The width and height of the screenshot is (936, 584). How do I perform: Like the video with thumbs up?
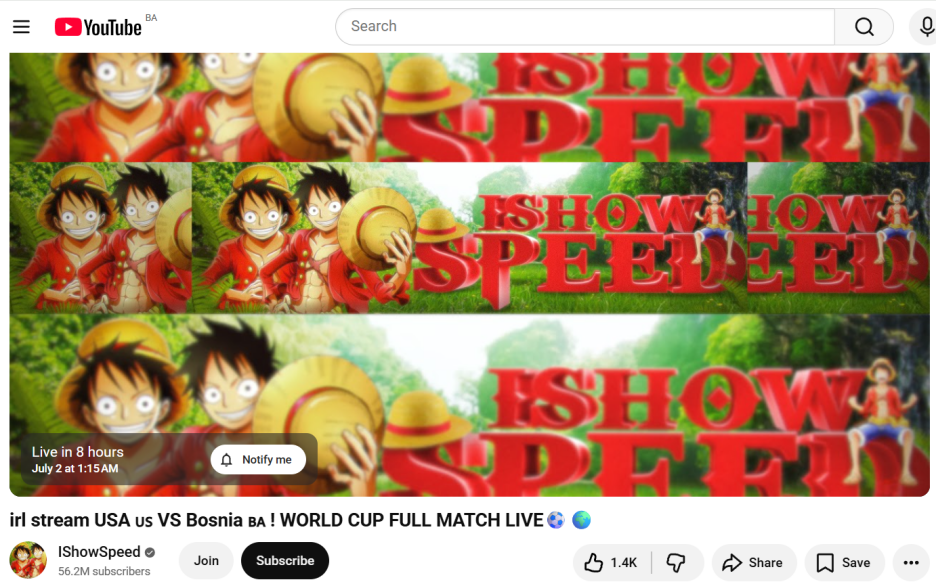pyautogui.click(x=611, y=563)
